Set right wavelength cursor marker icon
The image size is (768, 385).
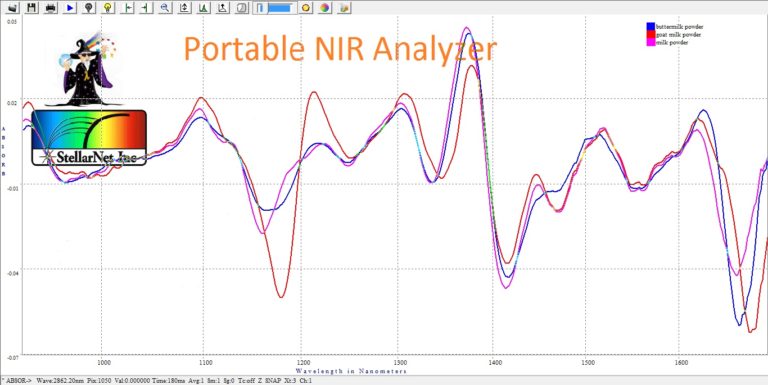pos(146,7)
